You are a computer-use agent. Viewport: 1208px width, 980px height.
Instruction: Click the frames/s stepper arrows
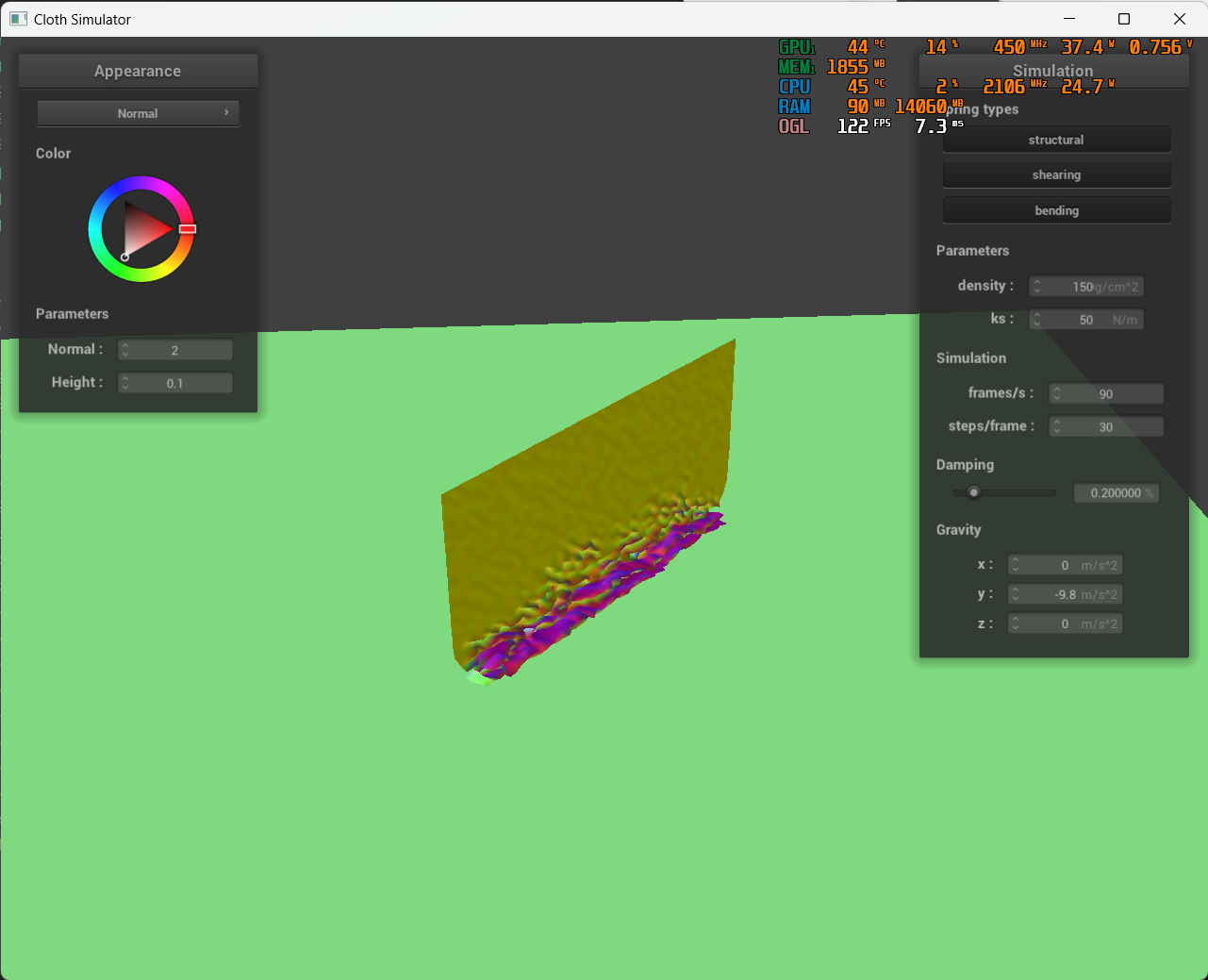click(x=1056, y=393)
